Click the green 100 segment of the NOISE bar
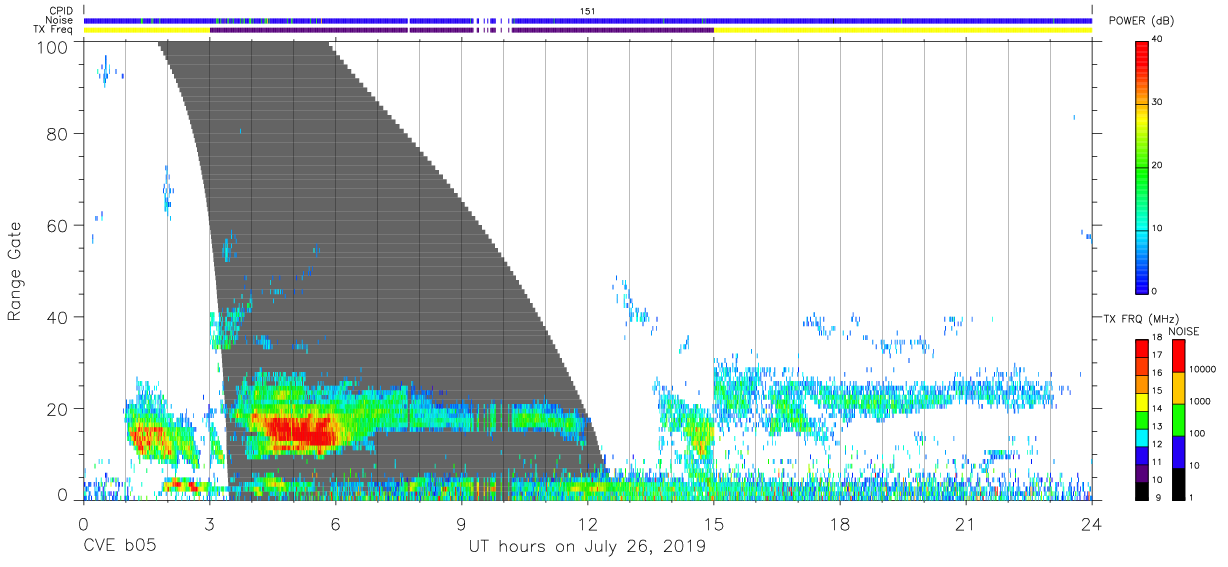This screenshot has height=567, width=1228. pyautogui.click(x=1178, y=420)
